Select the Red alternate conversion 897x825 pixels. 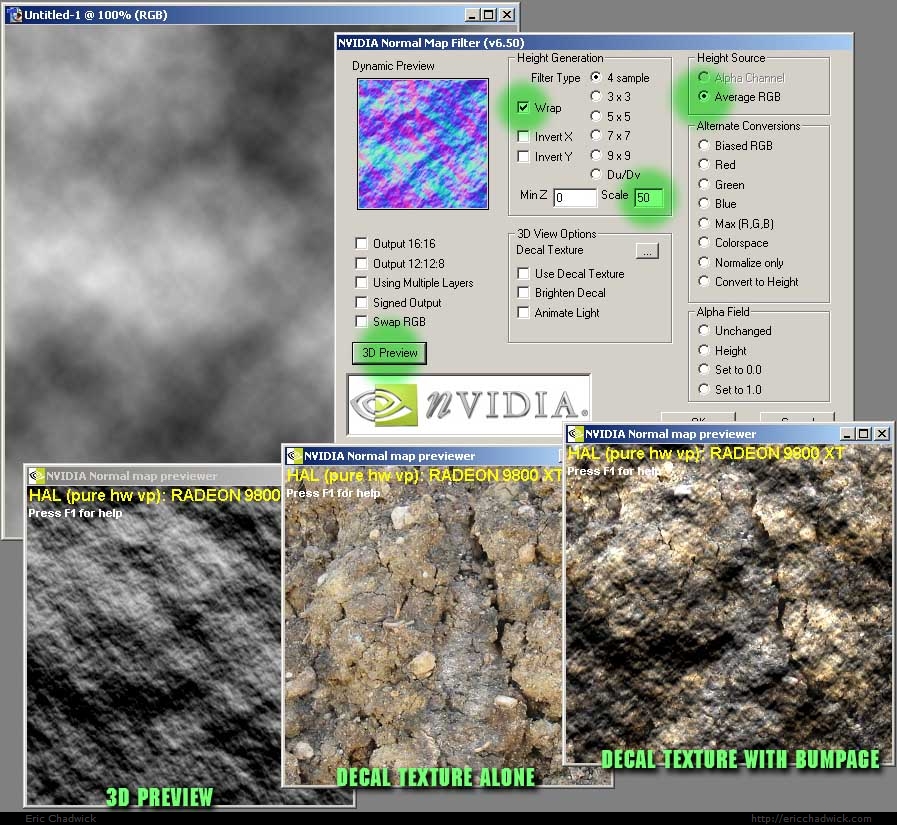(704, 165)
